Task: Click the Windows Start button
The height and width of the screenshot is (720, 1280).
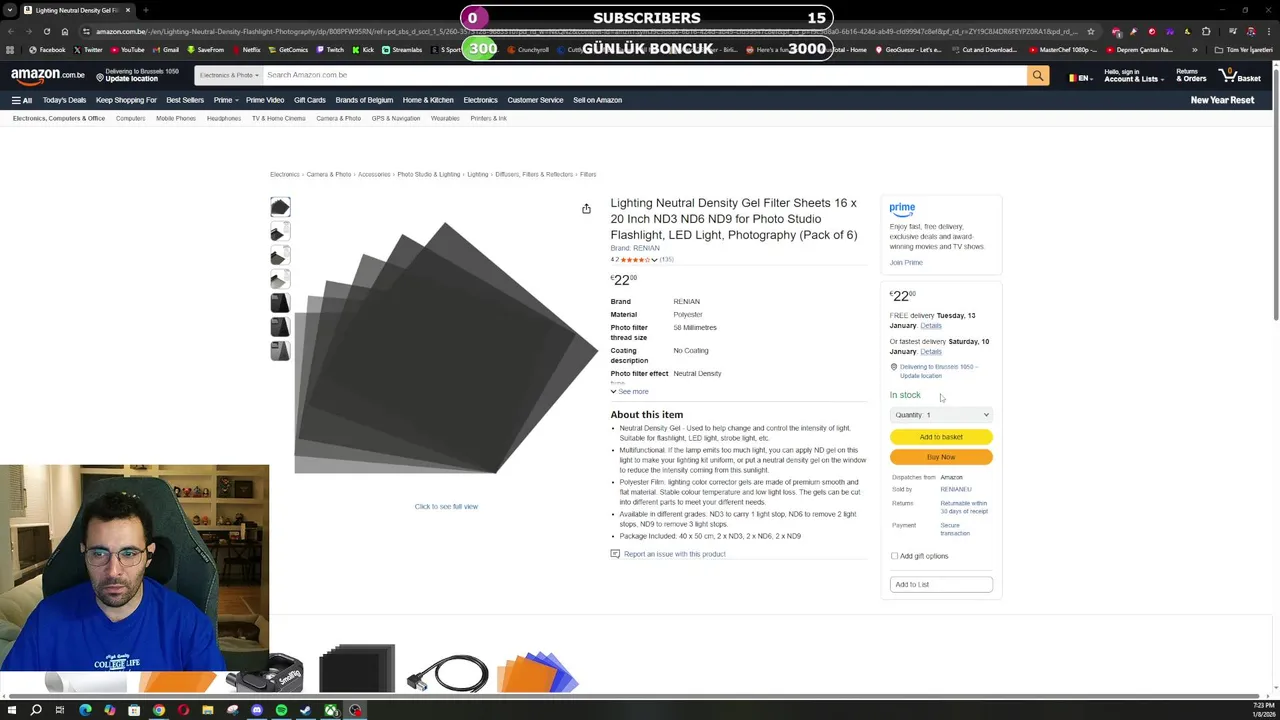Action: click(x=12, y=710)
